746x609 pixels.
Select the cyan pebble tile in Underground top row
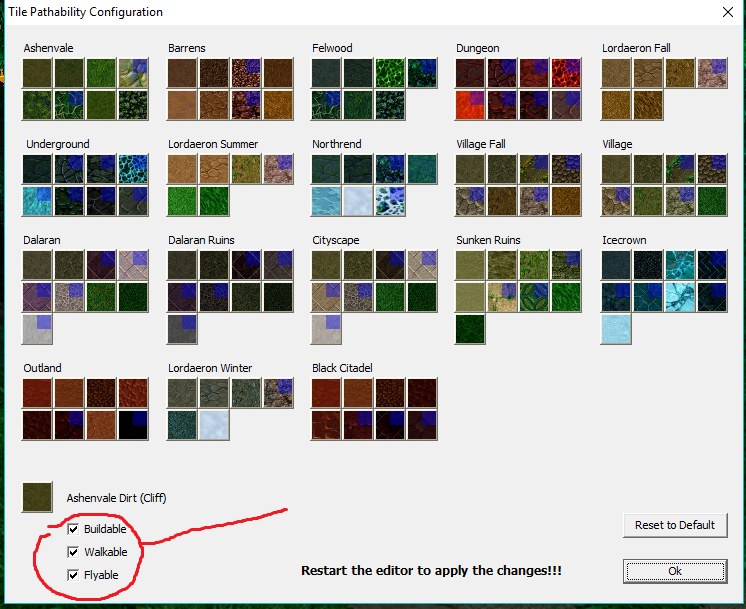[x=133, y=169]
